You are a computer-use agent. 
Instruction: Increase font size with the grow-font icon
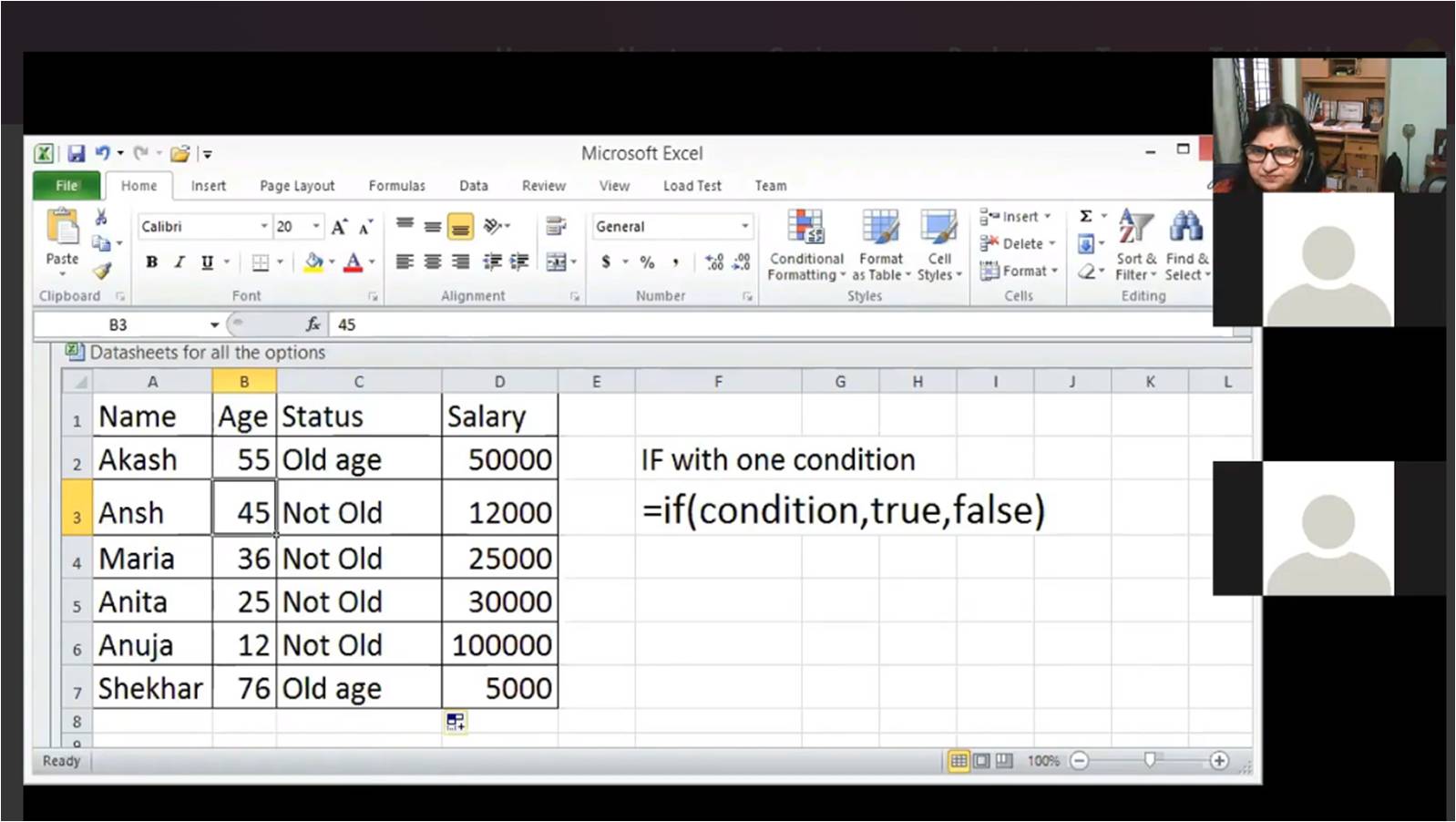click(339, 227)
